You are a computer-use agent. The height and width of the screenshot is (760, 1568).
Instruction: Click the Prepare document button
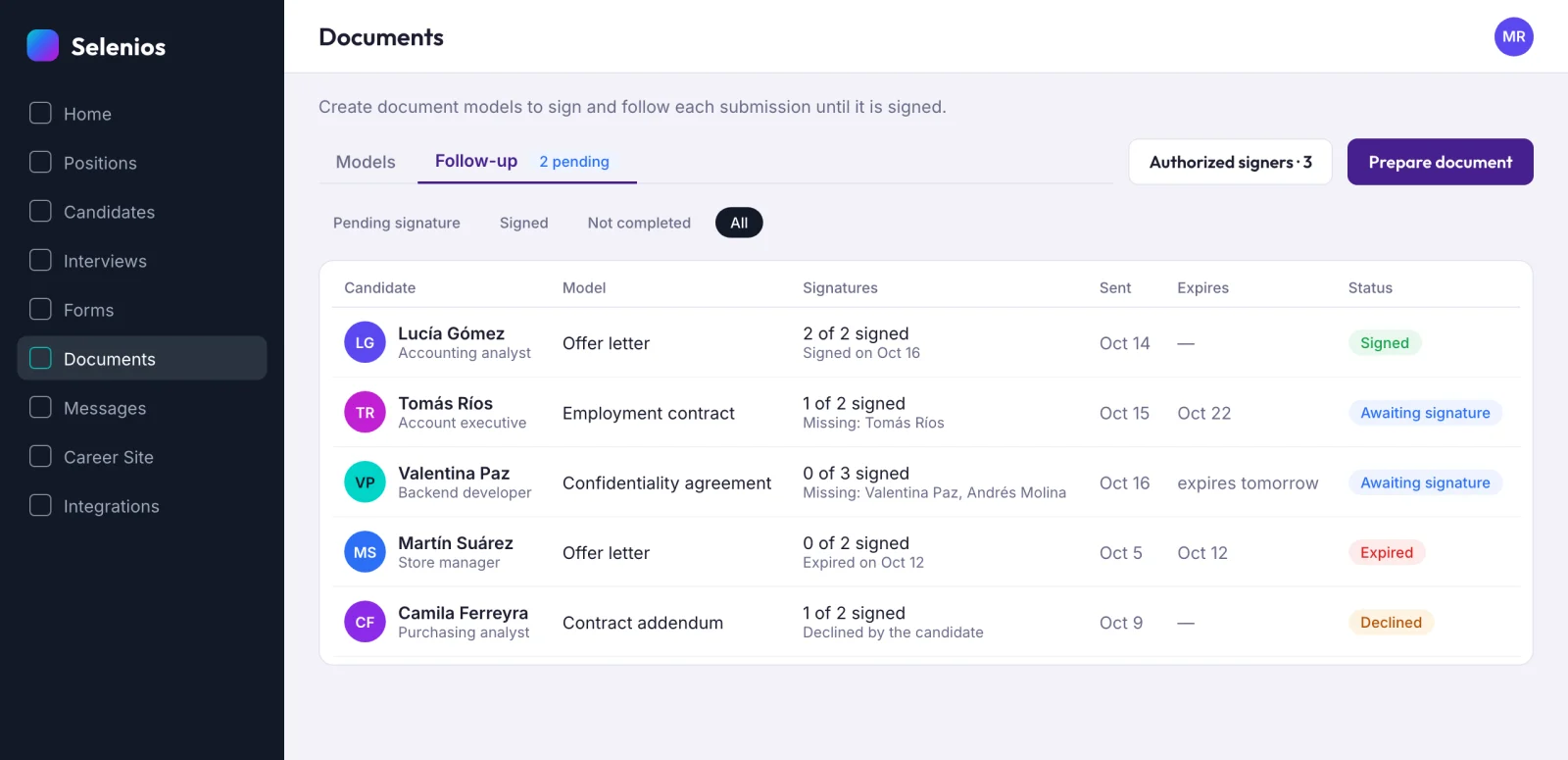click(1440, 162)
